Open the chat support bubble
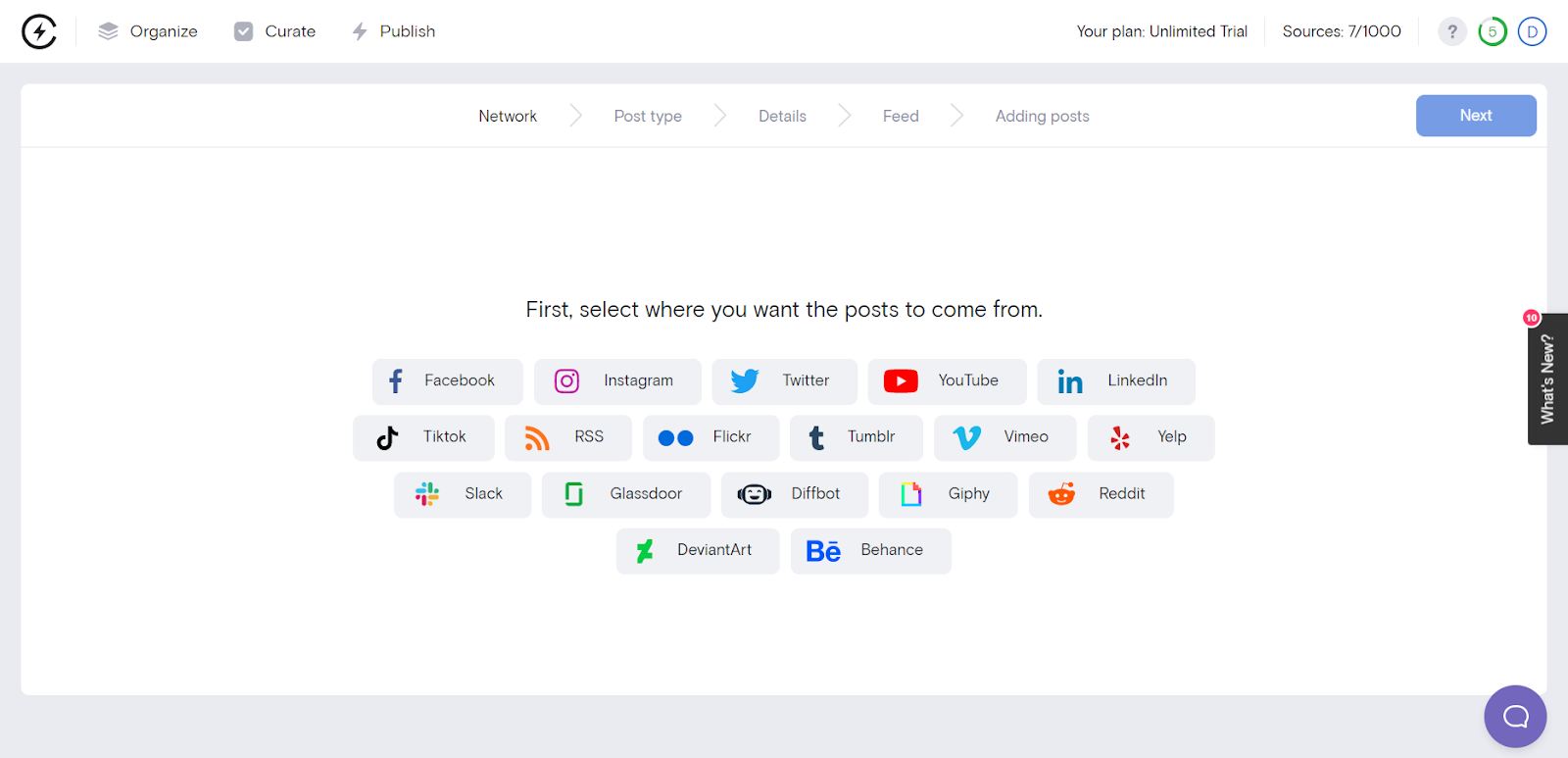1568x758 pixels. click(1515, 717)
